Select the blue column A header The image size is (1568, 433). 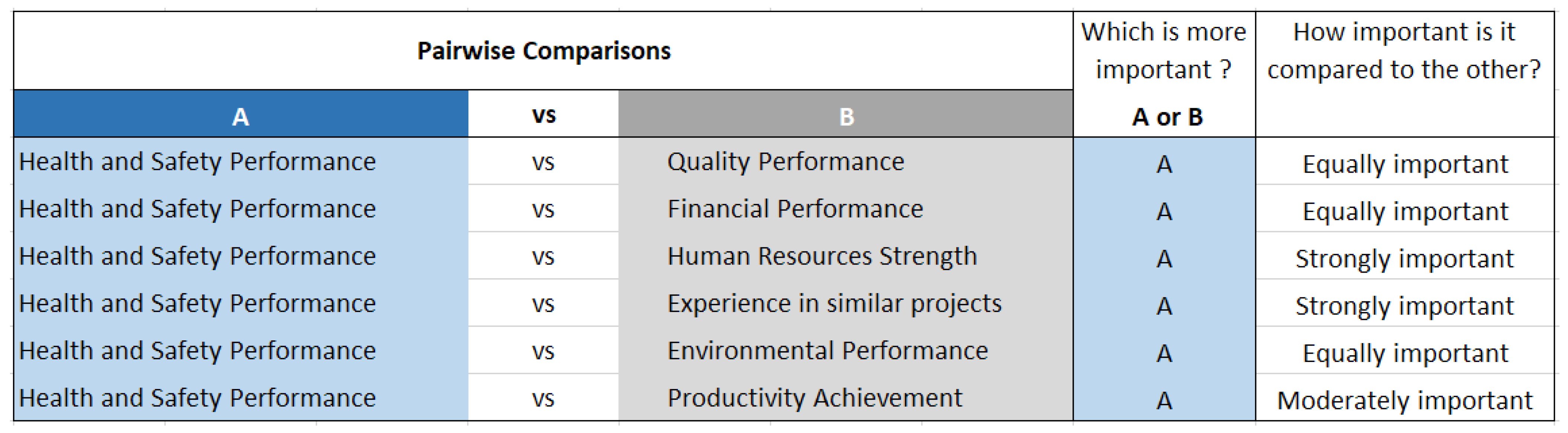click(241, 114)
